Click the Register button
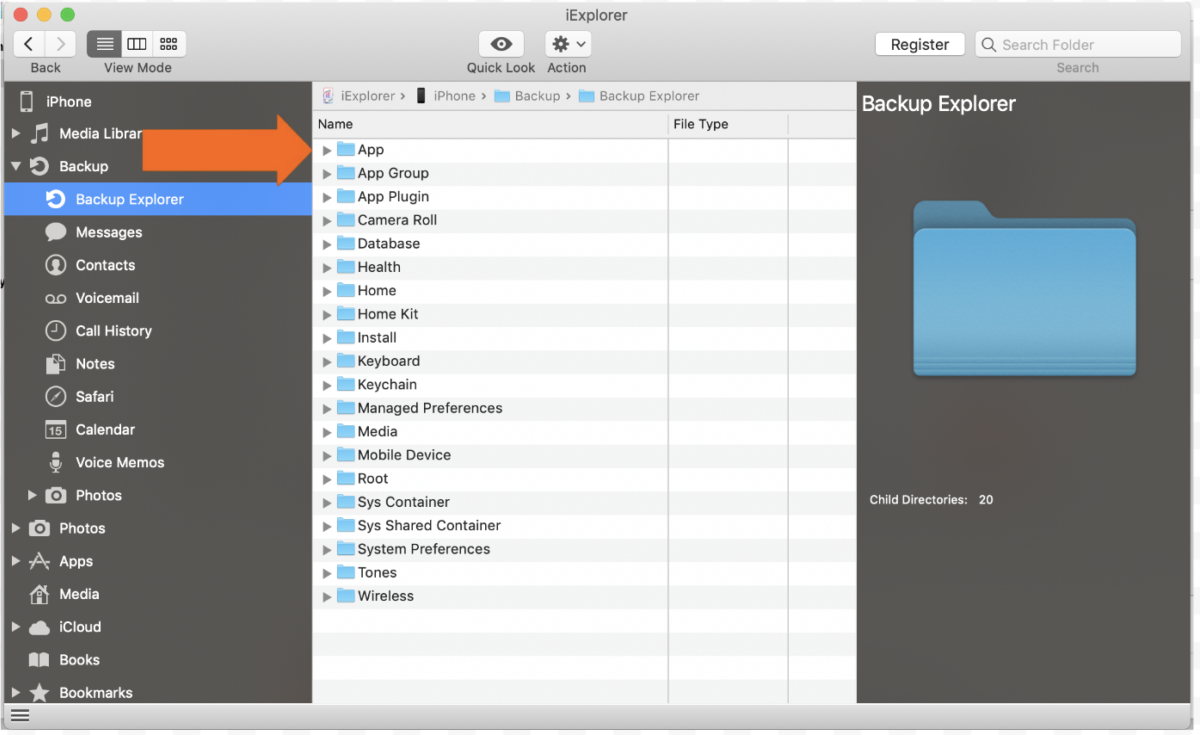The height and width of the screenshot is (735, 1200). [x=919, y=44]
